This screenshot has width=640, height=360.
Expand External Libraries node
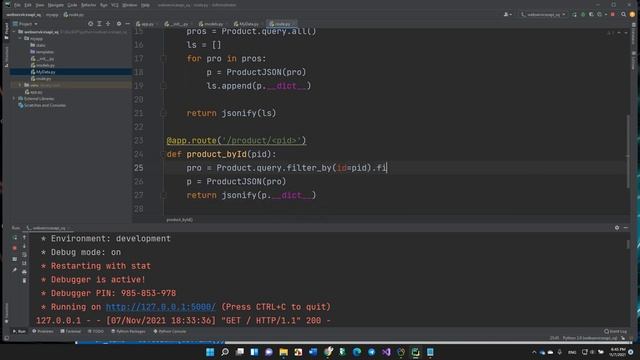(x=14, y=98)
